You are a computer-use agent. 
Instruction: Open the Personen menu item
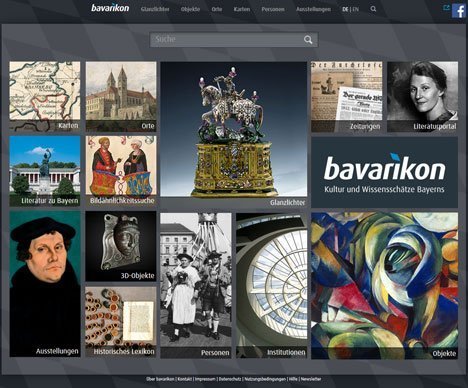273,9
